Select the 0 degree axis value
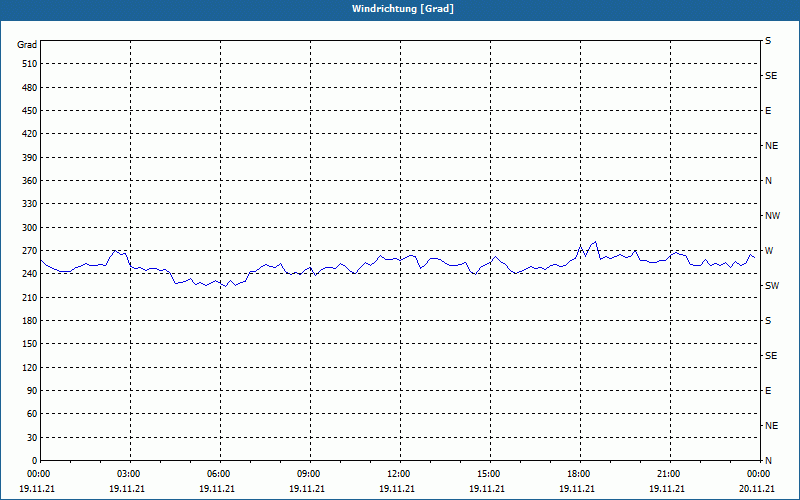Screen dimensions: 800x500 [34, 461]
